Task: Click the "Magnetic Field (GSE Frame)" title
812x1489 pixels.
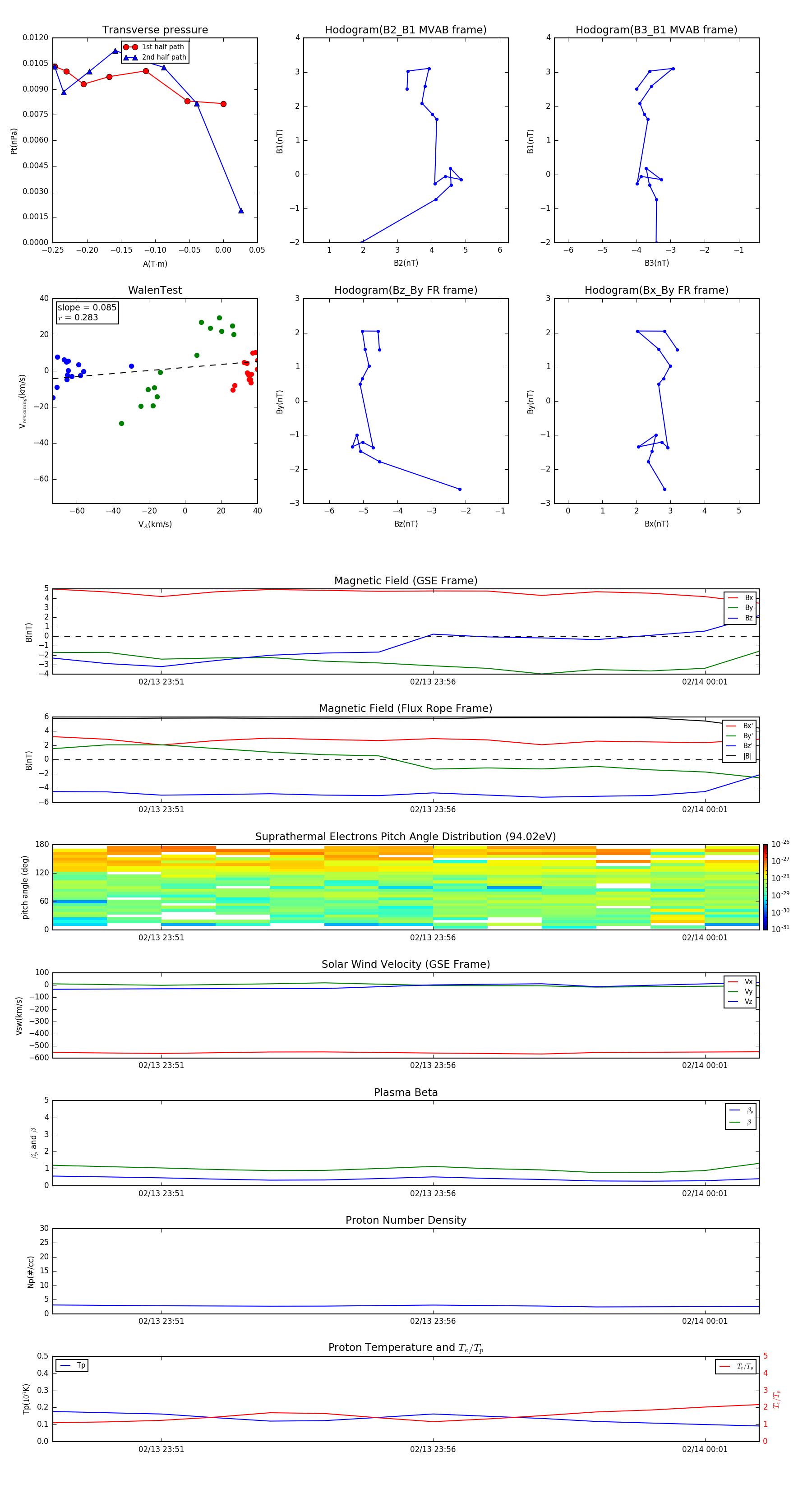Action: click(406, 581)
